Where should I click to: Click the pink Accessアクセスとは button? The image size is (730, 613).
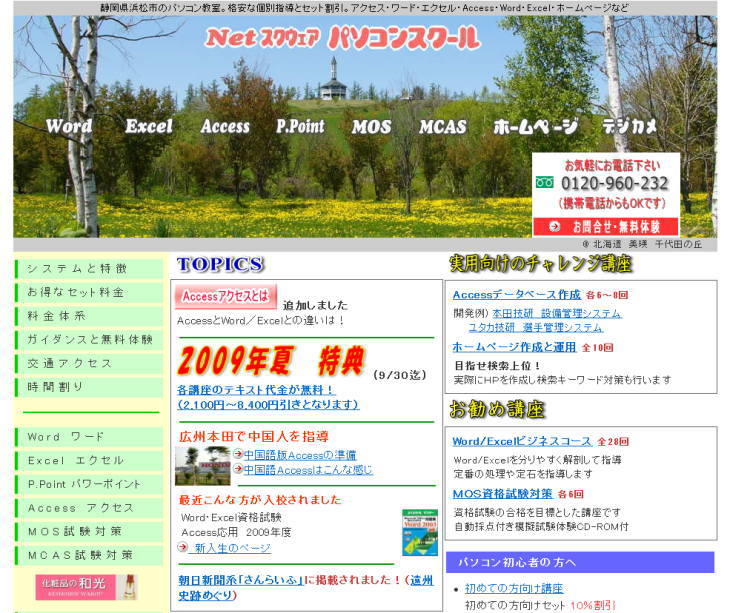tap(226, 296)
